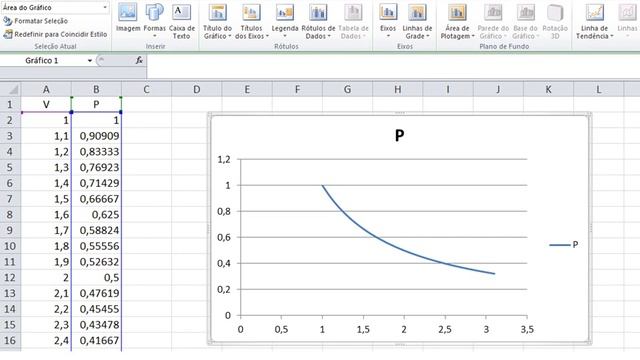Click the Parede do Gráfico icon
The height and width of the screenshot is (360, 640).
(493, 21)
